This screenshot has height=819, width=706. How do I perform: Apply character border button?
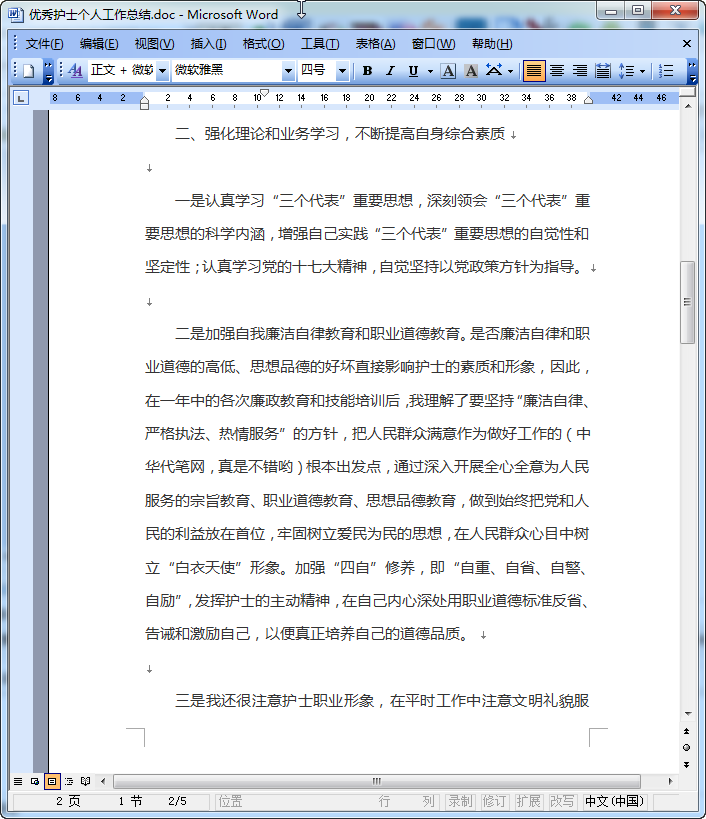click(448, 71)
